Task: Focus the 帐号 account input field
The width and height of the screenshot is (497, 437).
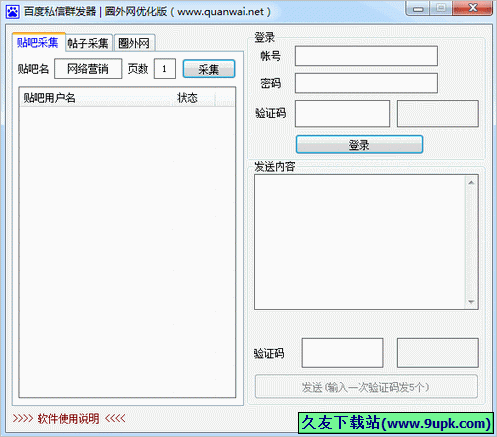Action: pyautogui.click(x=366, y=56)
